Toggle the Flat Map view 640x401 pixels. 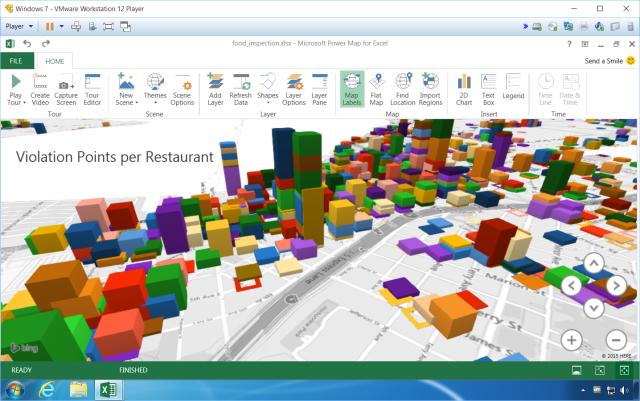(376, 88)
